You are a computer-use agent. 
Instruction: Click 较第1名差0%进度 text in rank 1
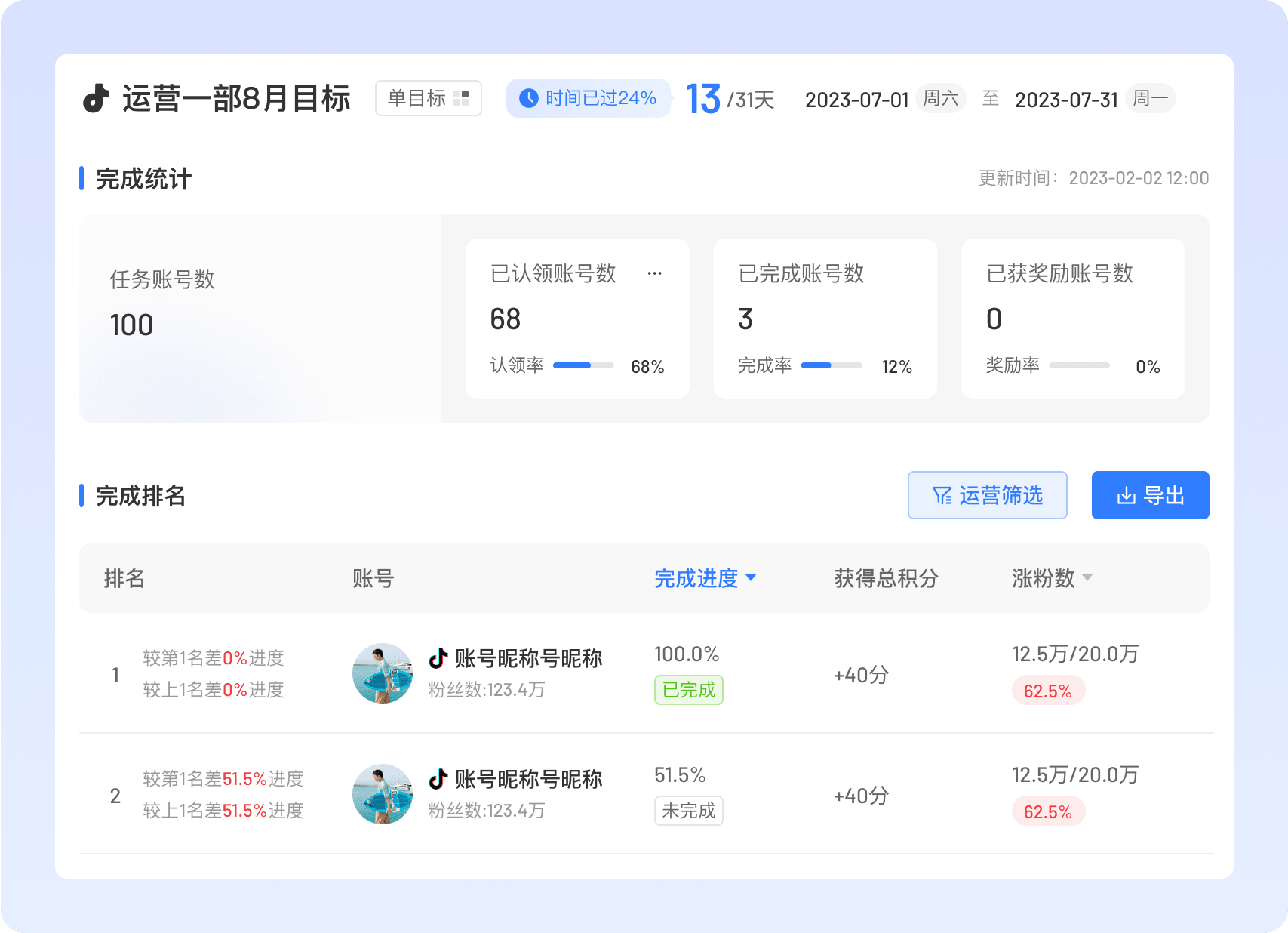click(x=214, y=658)
